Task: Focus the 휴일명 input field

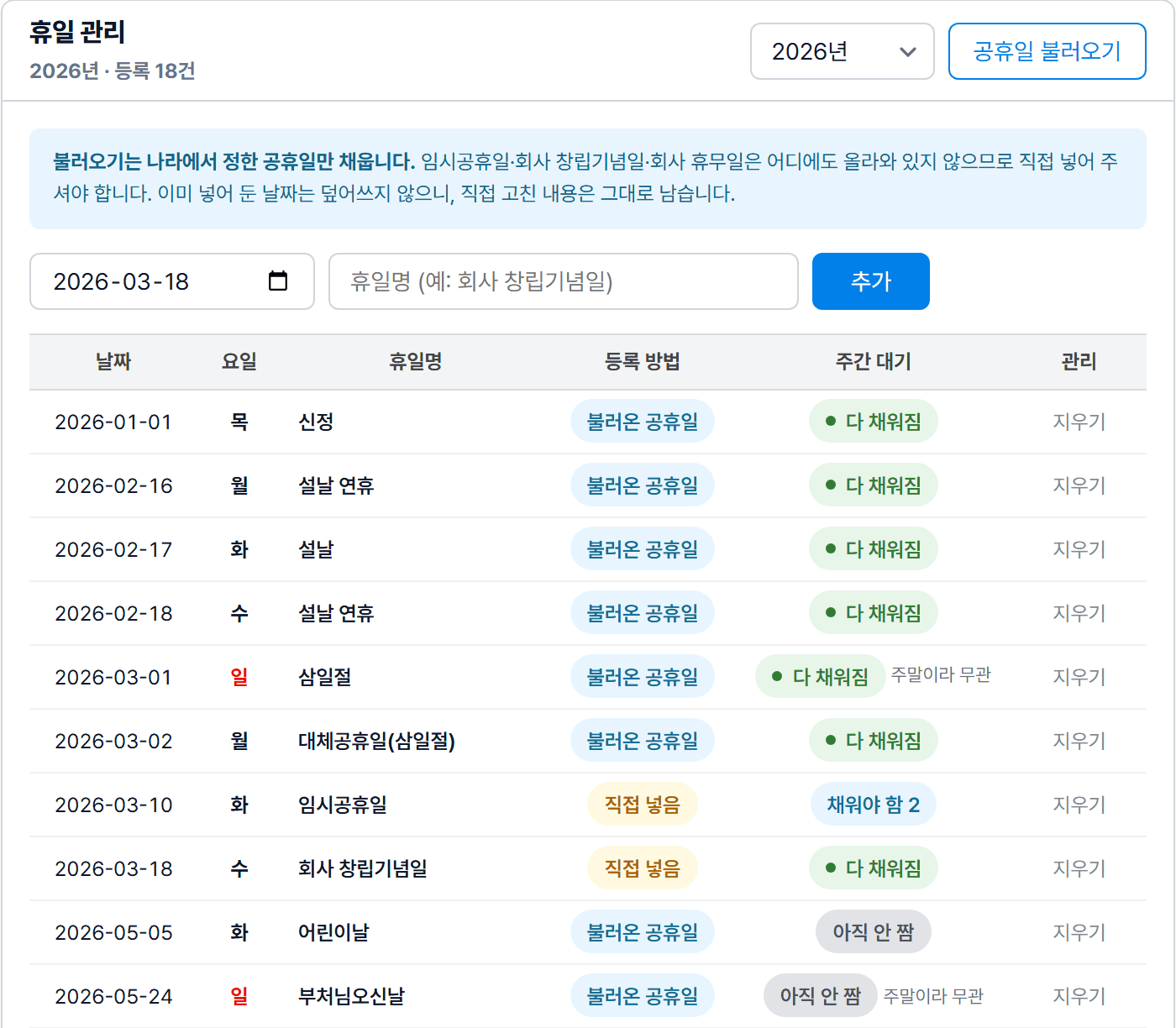Action: (x=563, y=281)
